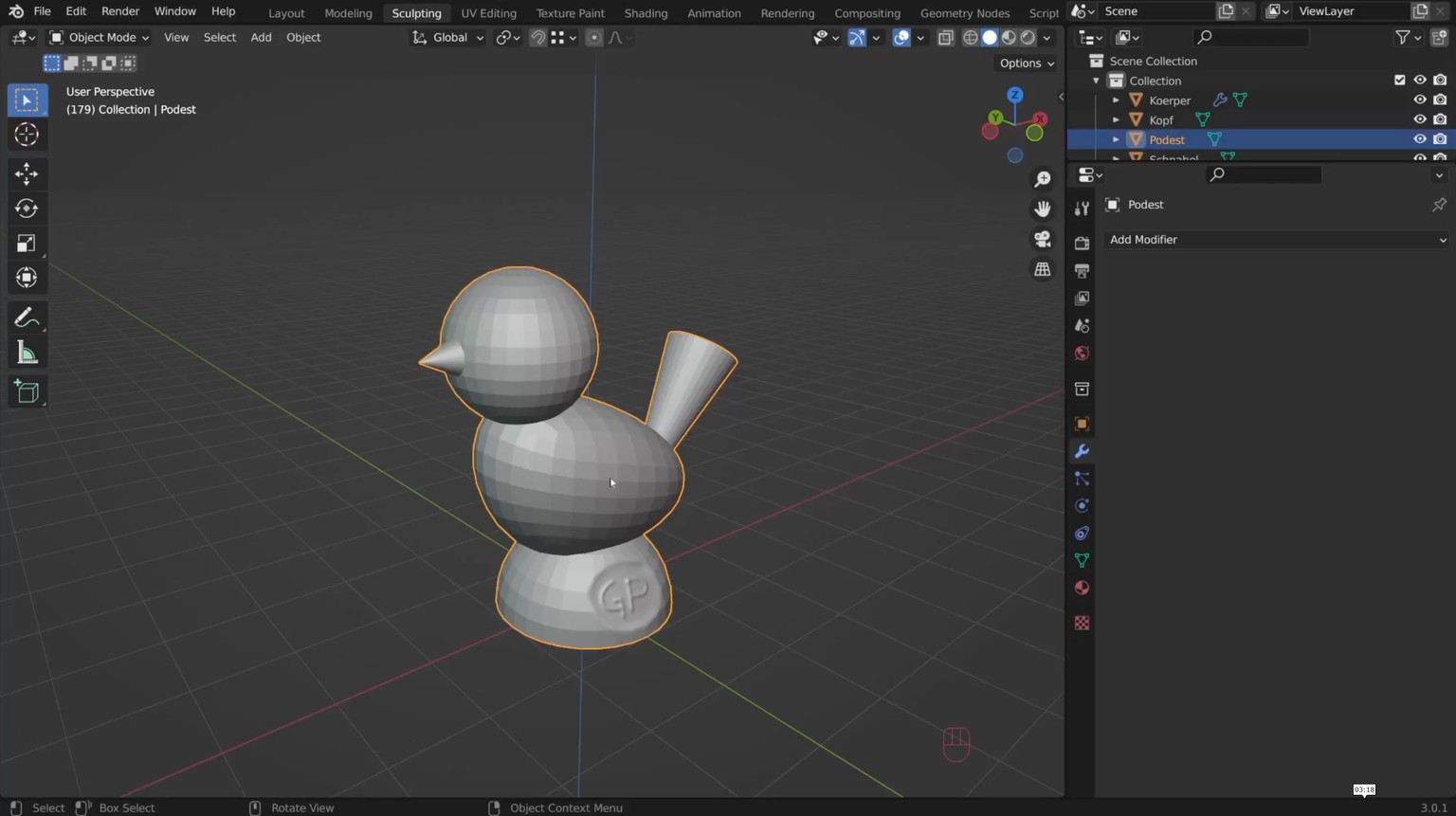Uncheck Collection exclude checkbox

pyautogui.click(x=1399, y=81)
